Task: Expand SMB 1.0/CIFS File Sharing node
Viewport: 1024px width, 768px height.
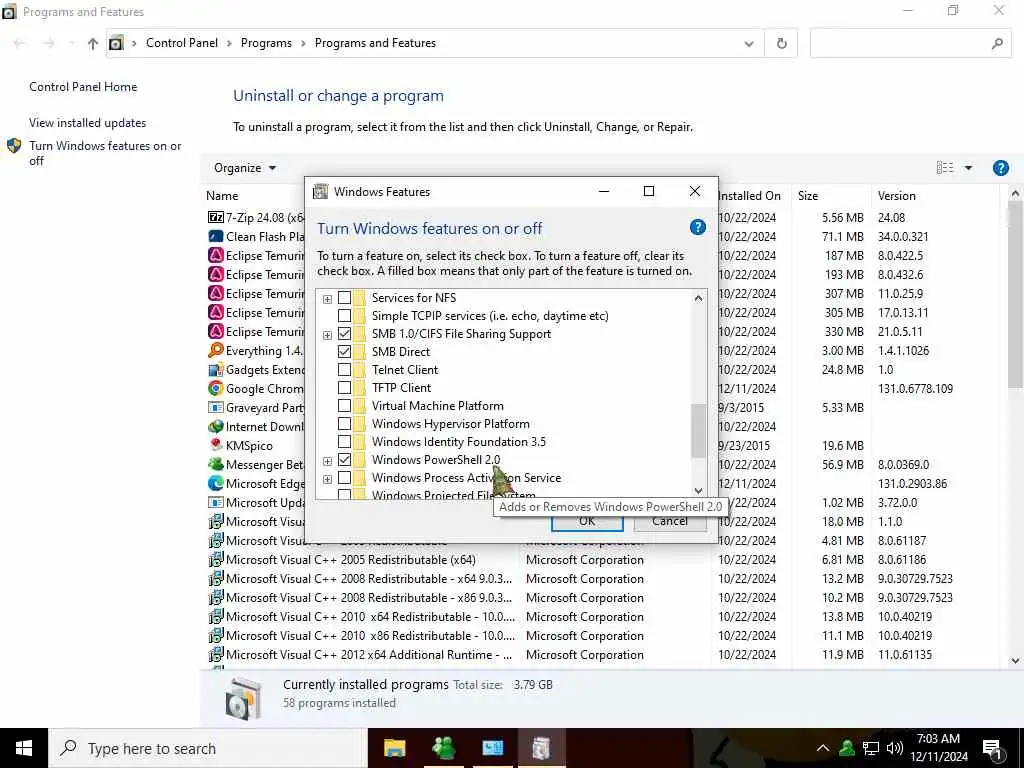Action: 327,335
